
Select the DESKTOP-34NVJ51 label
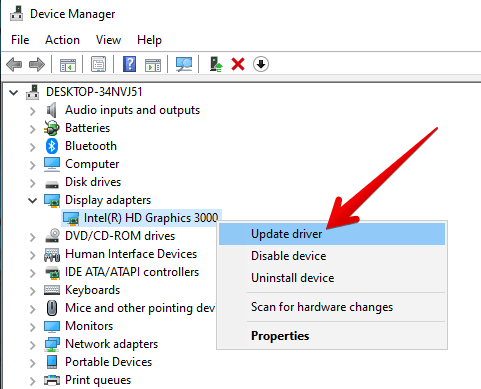[x=94, y=92]
